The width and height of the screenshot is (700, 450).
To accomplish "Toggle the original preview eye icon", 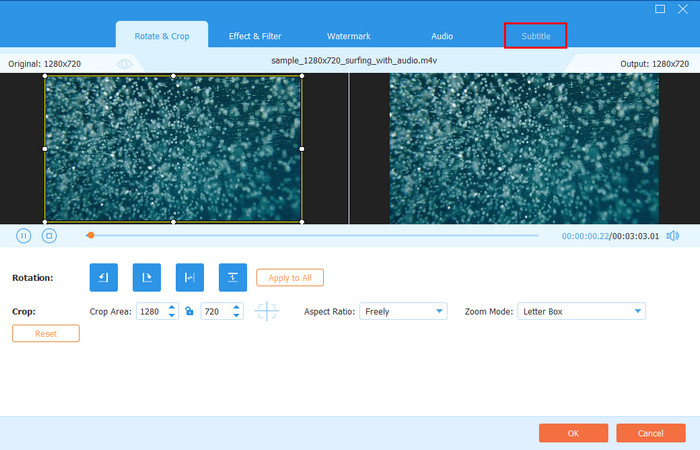I will point(125,63).
